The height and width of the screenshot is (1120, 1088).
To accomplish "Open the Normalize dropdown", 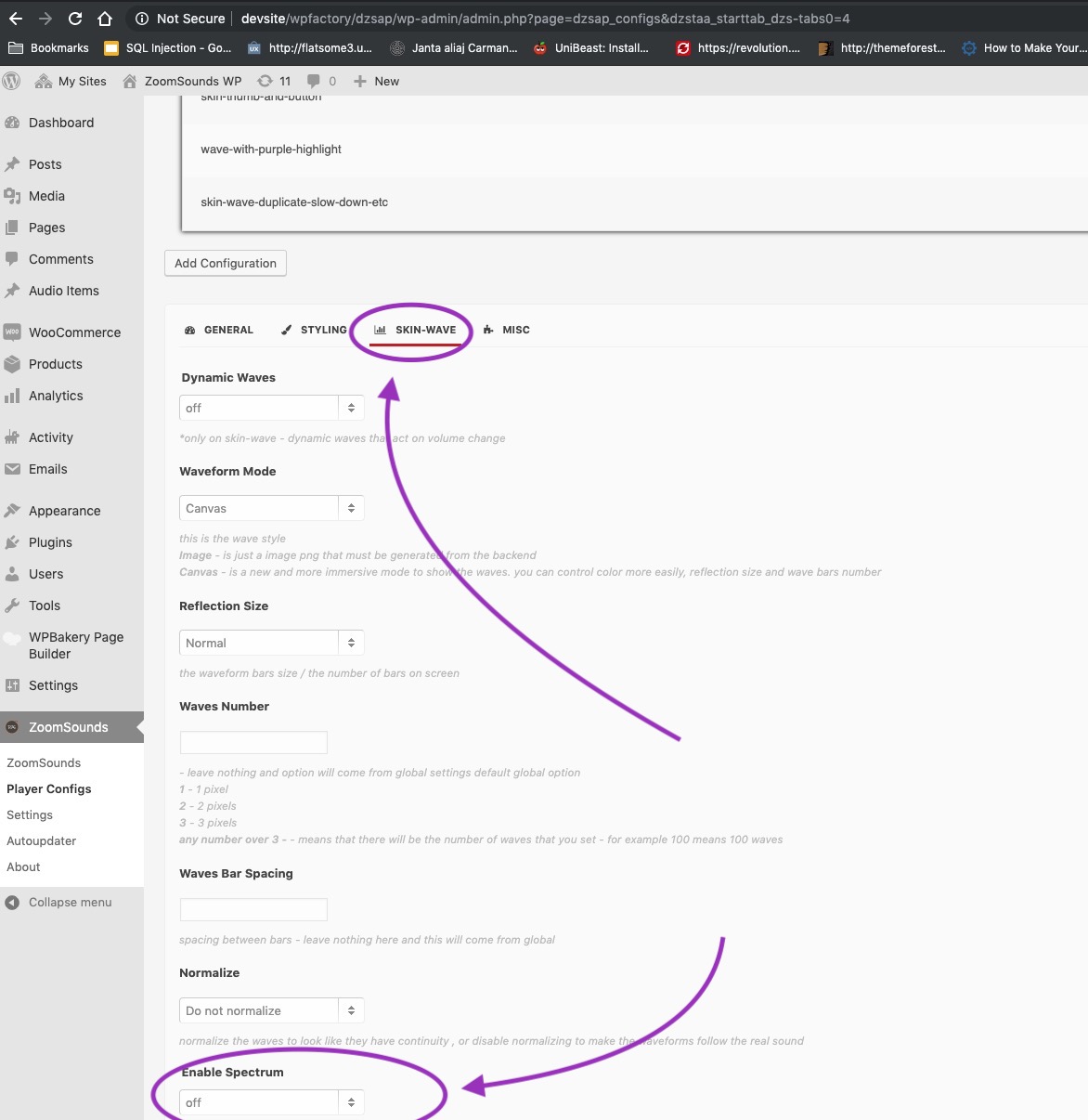I will click(271, 1010).
